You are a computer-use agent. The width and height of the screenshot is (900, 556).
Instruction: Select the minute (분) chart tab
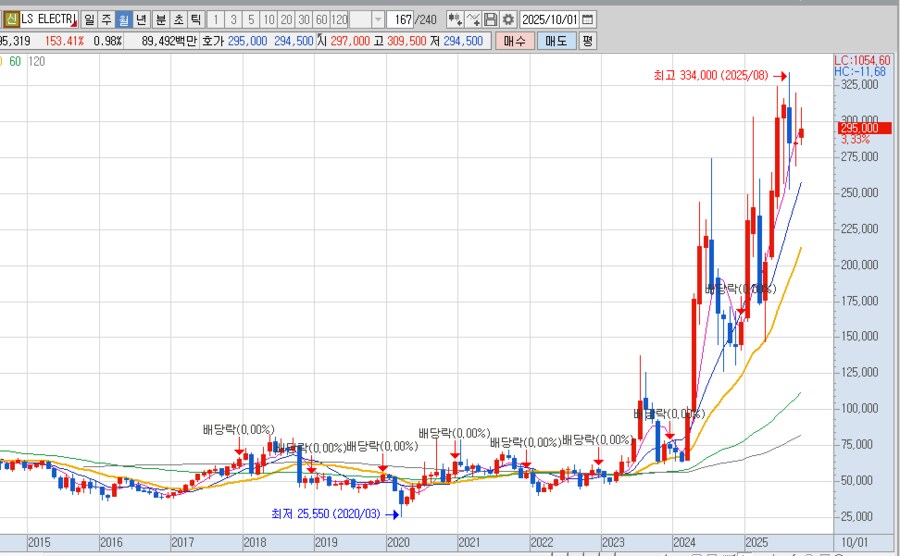tap(160, 19)
